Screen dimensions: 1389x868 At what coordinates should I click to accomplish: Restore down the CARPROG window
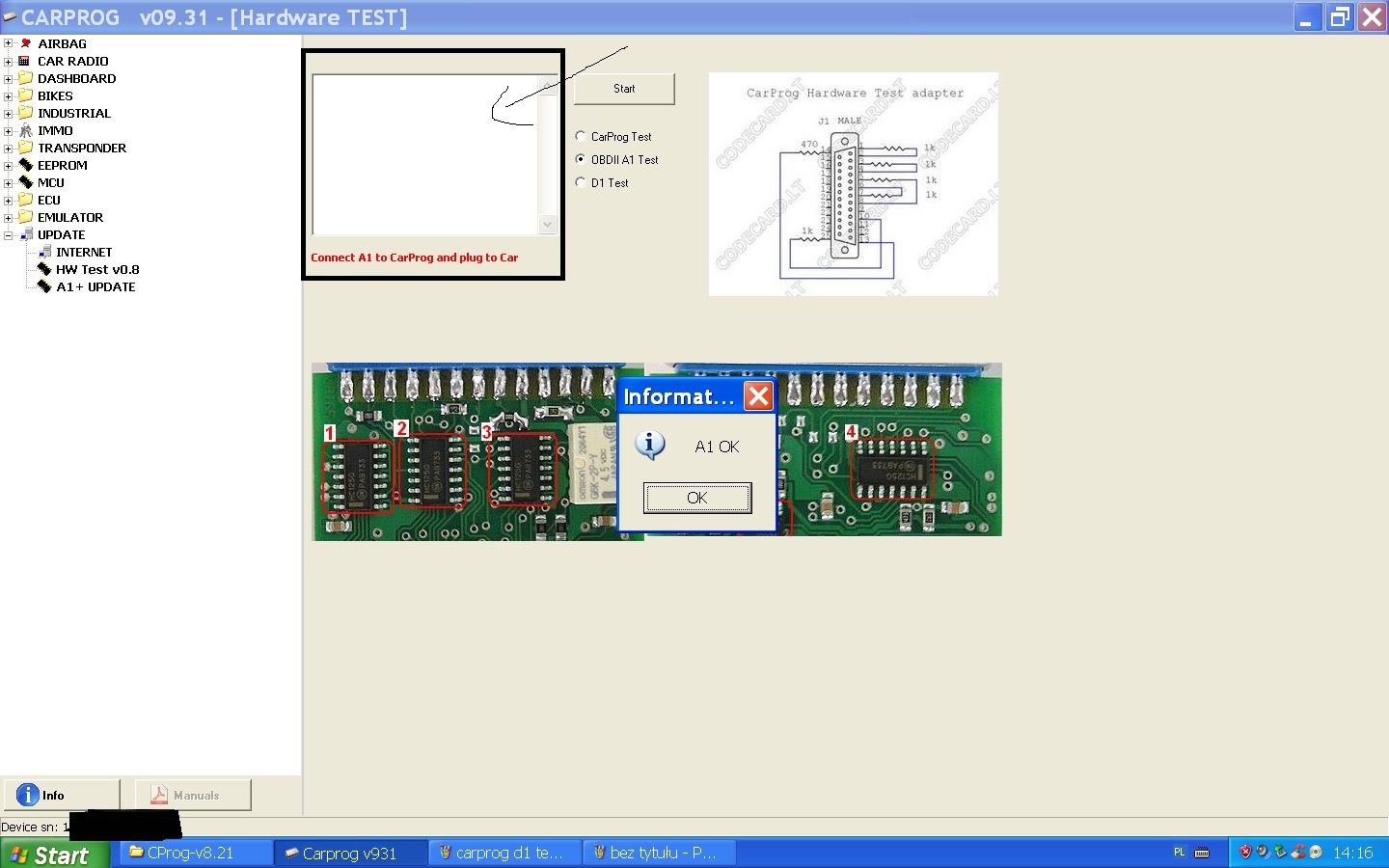pos(1340,17)
